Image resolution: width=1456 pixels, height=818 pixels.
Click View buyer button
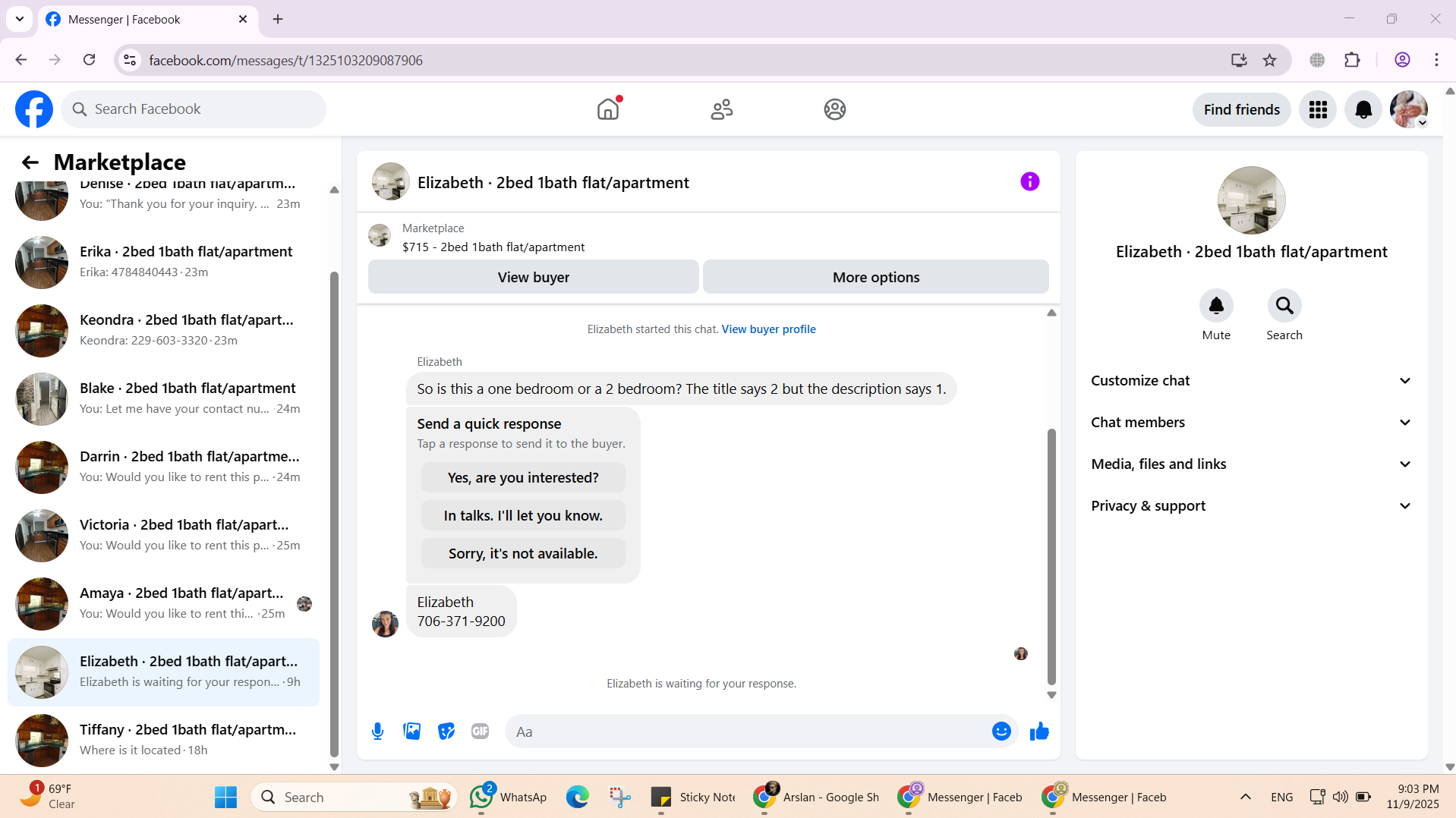(x=534, y=277)
